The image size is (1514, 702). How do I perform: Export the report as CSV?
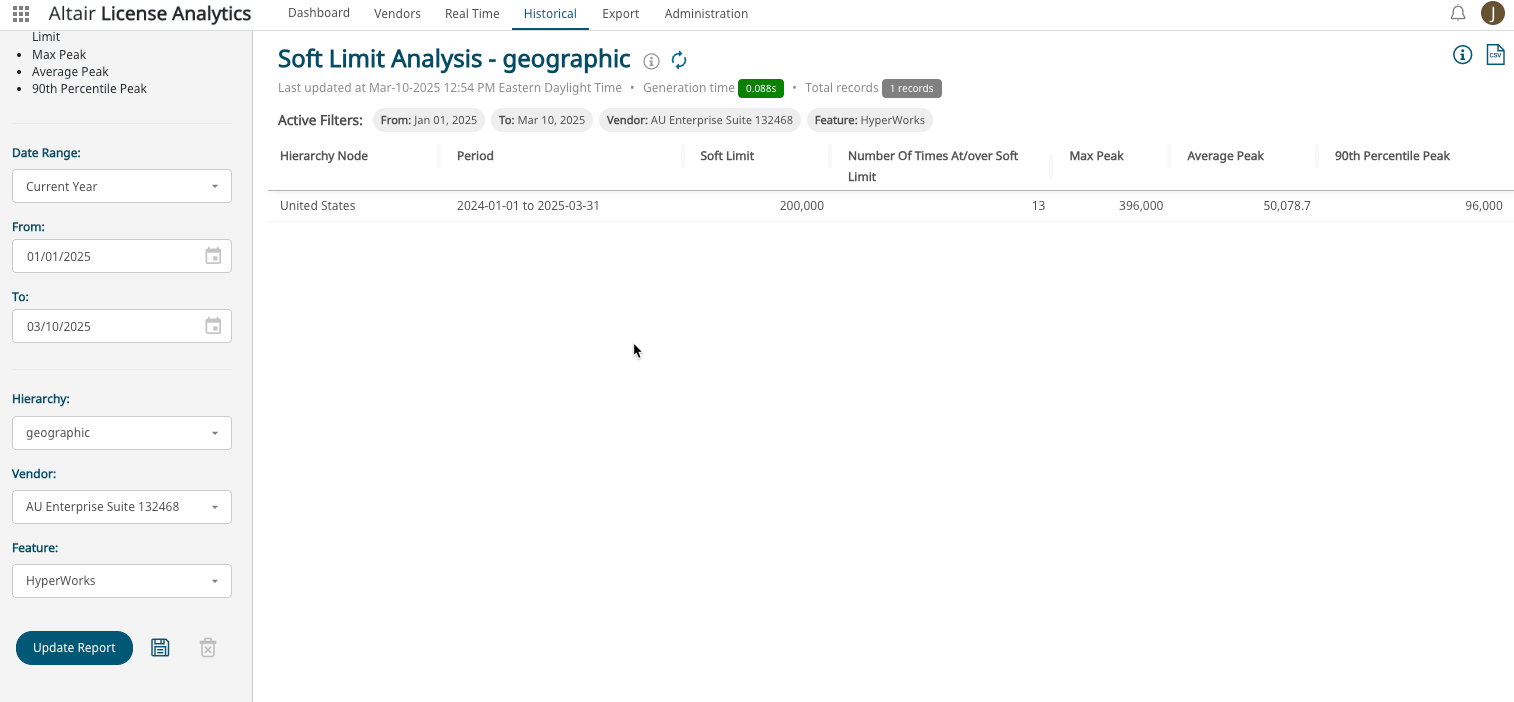pos(1495,55)
